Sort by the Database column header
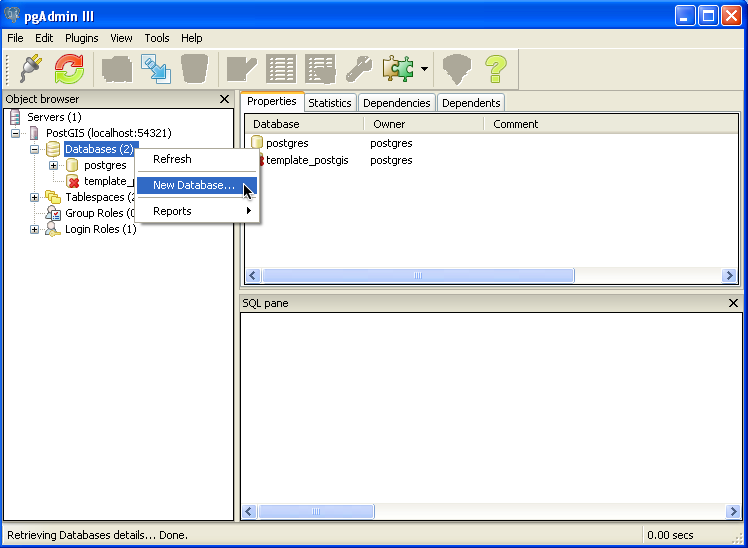The height and width of the screenshot is (548, 748). (304, 124)
